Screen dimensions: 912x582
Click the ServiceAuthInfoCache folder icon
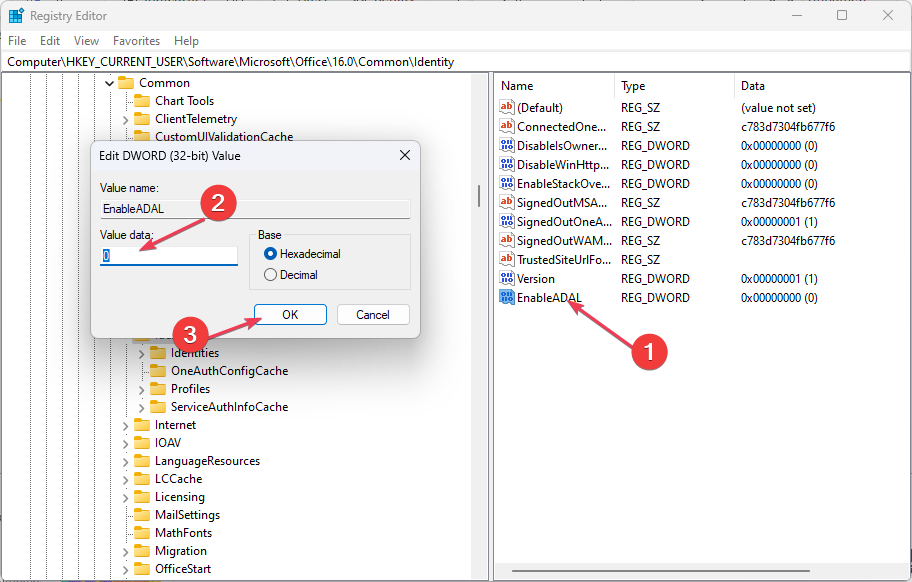[158, 406]
